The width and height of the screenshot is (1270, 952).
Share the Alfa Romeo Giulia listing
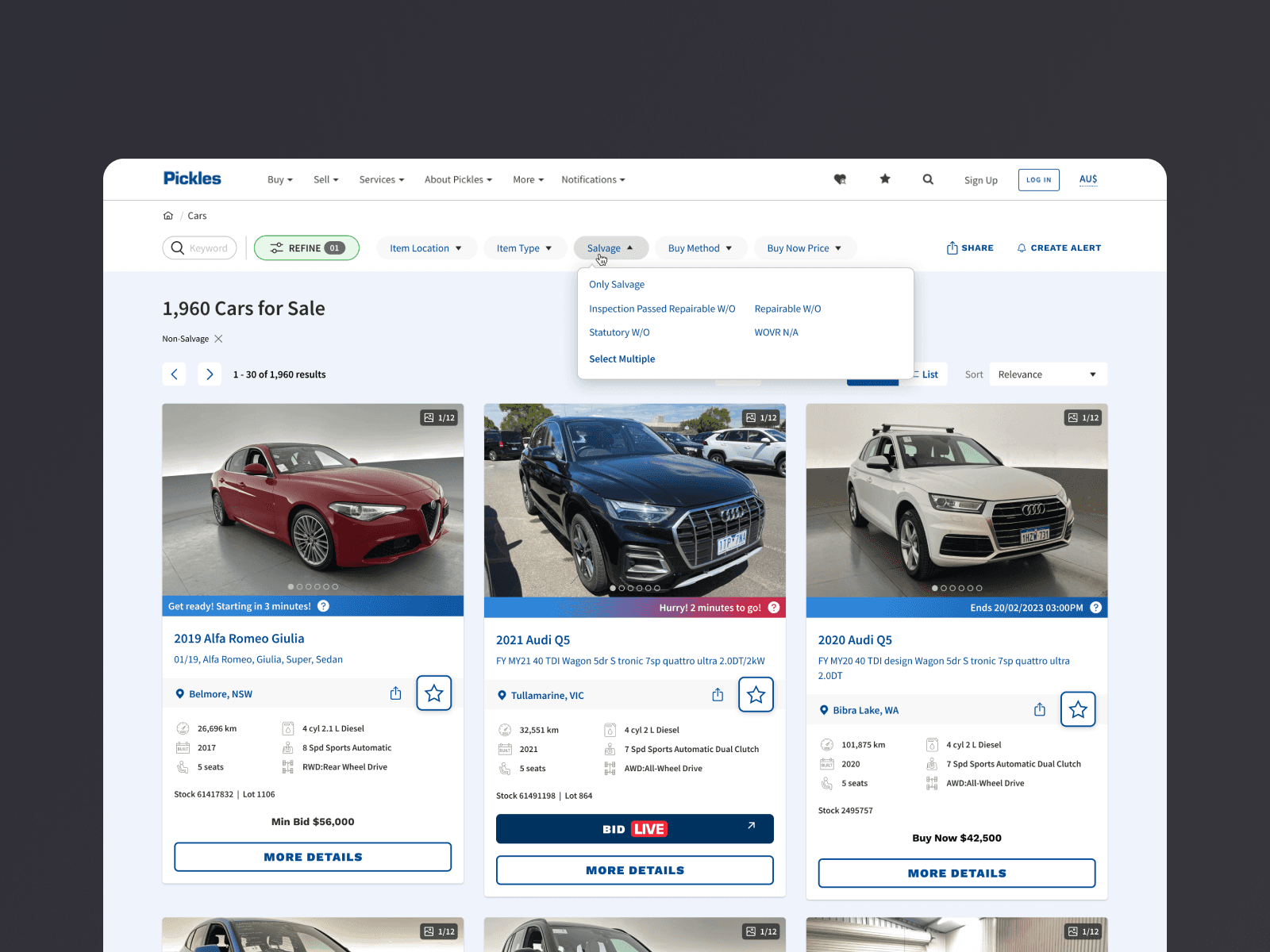396,693
